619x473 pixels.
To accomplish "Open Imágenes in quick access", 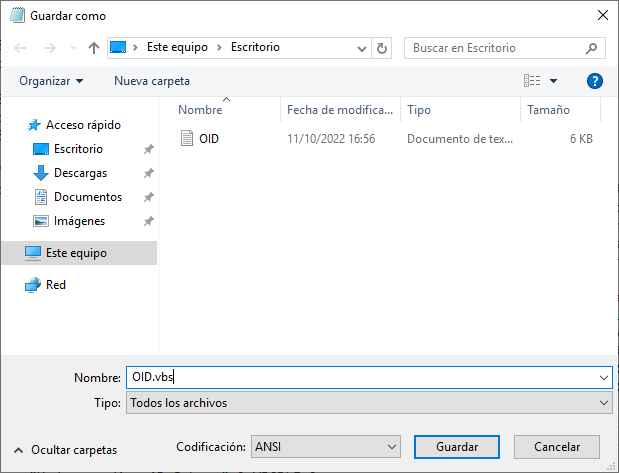I will point(79,221).
